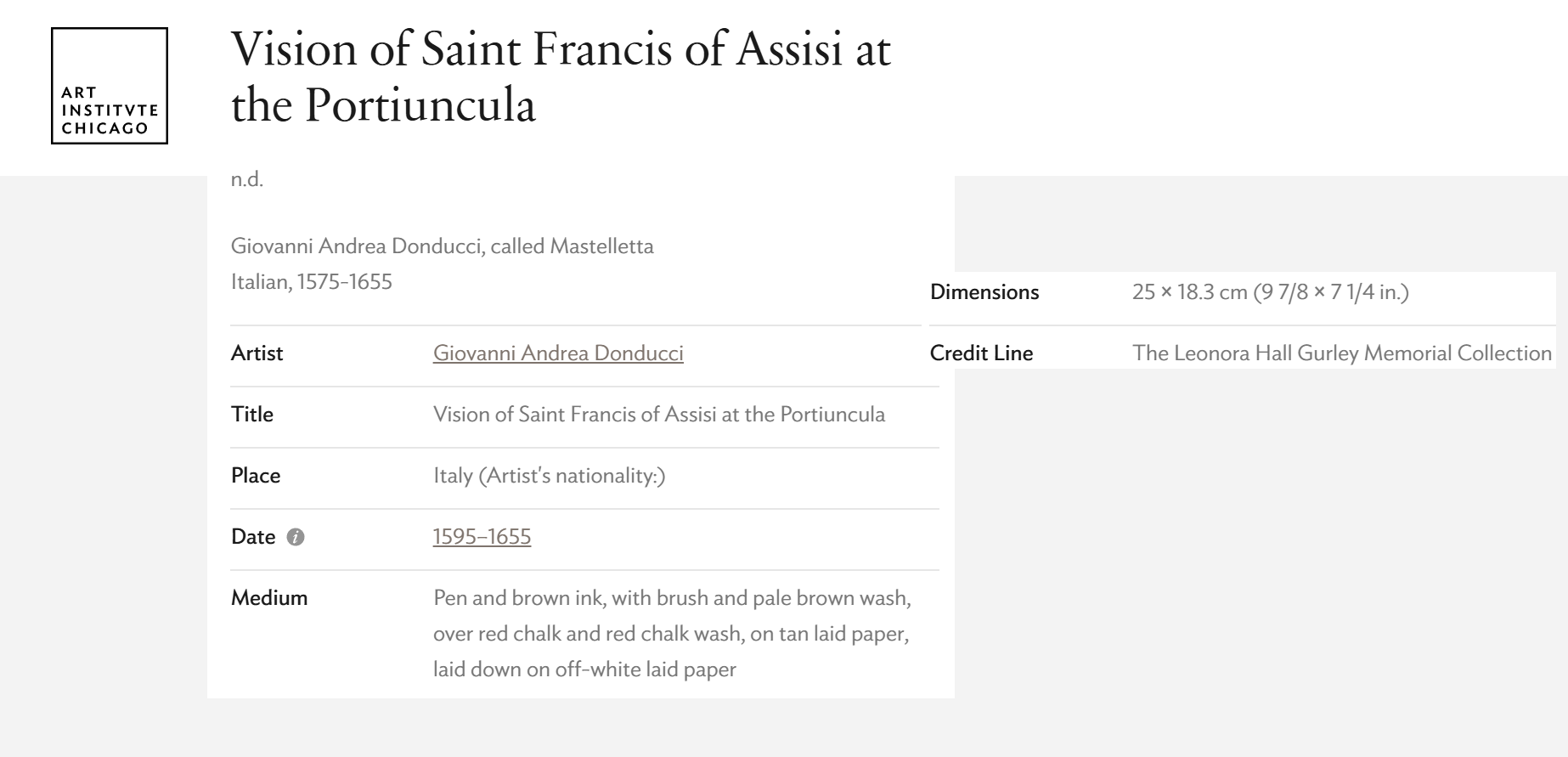
Task: Open the 1595–1655 date link
Action: click(x=482, y=537)
